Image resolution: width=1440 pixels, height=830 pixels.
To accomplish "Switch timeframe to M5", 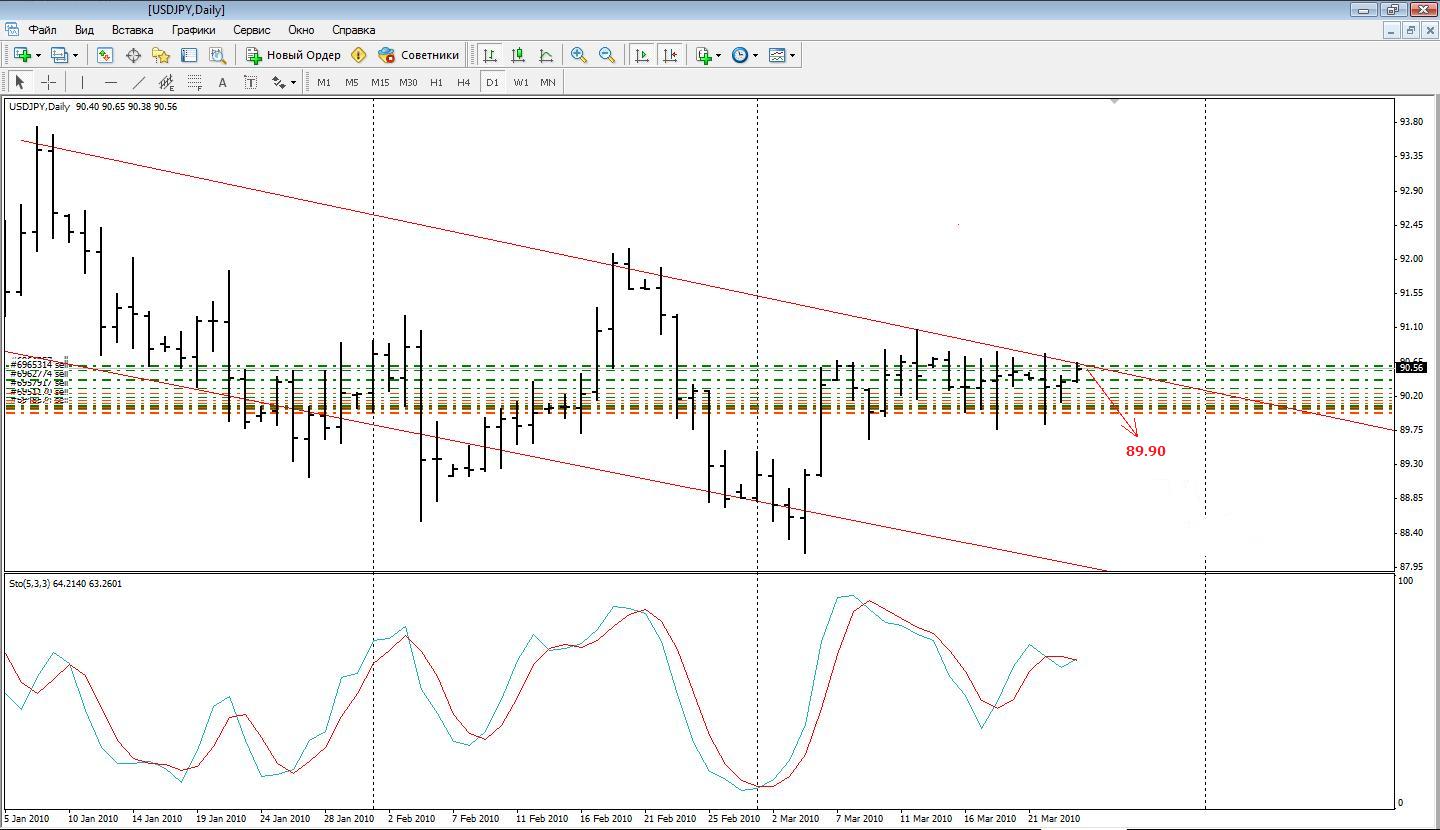I will point(352,82).
